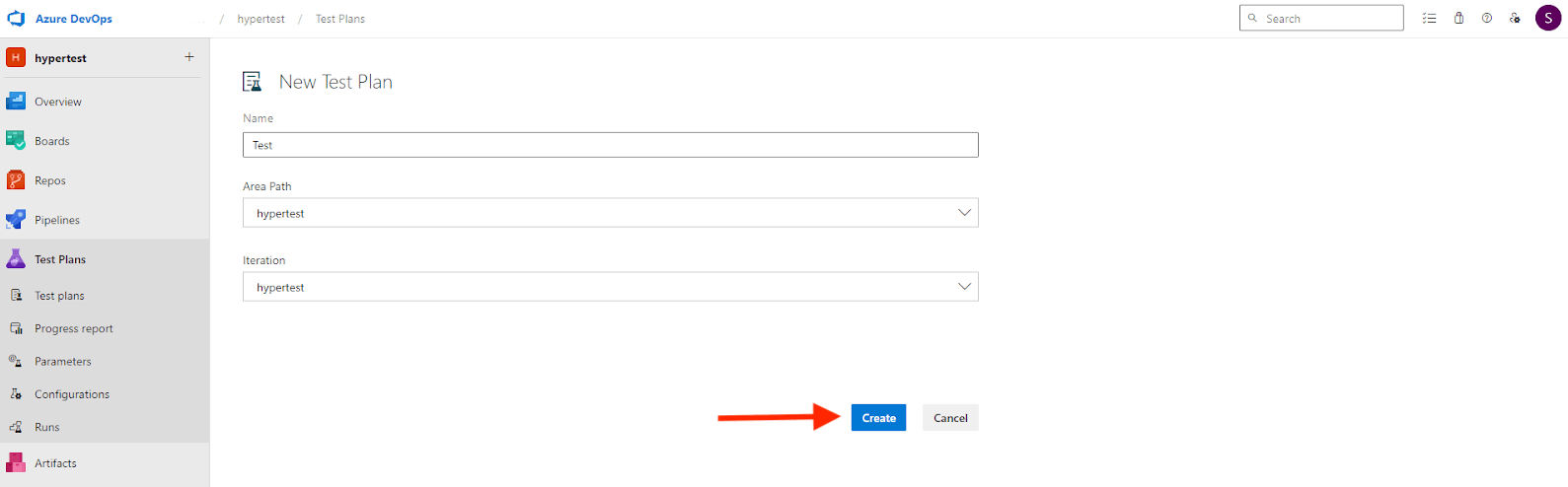Open the Help question mark icon
The image size is (1568, 487).
click(x=1487, y=19)
